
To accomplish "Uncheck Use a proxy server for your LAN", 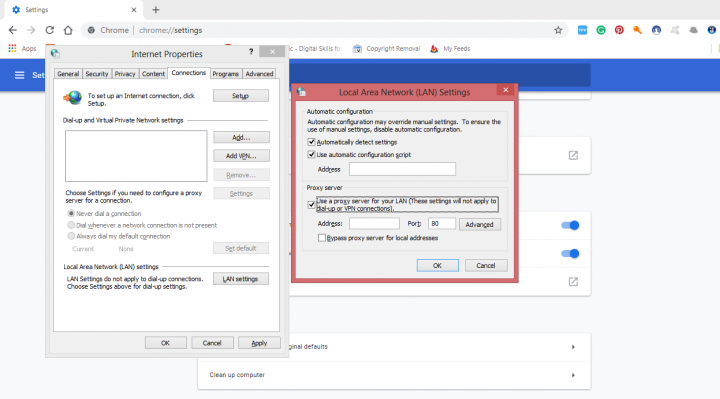I will click(311, 204).
